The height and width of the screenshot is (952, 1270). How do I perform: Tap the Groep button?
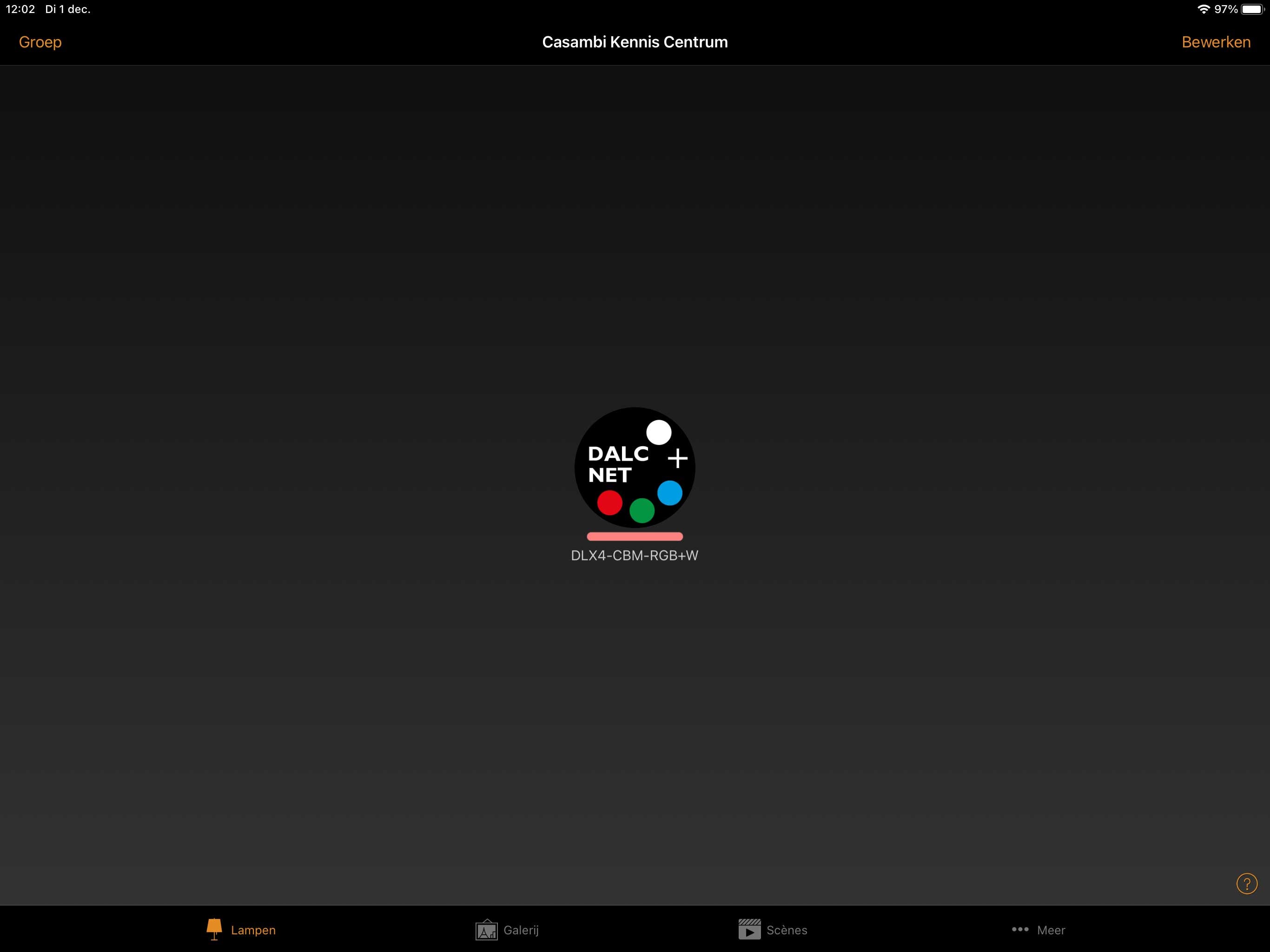click(40, 42)
